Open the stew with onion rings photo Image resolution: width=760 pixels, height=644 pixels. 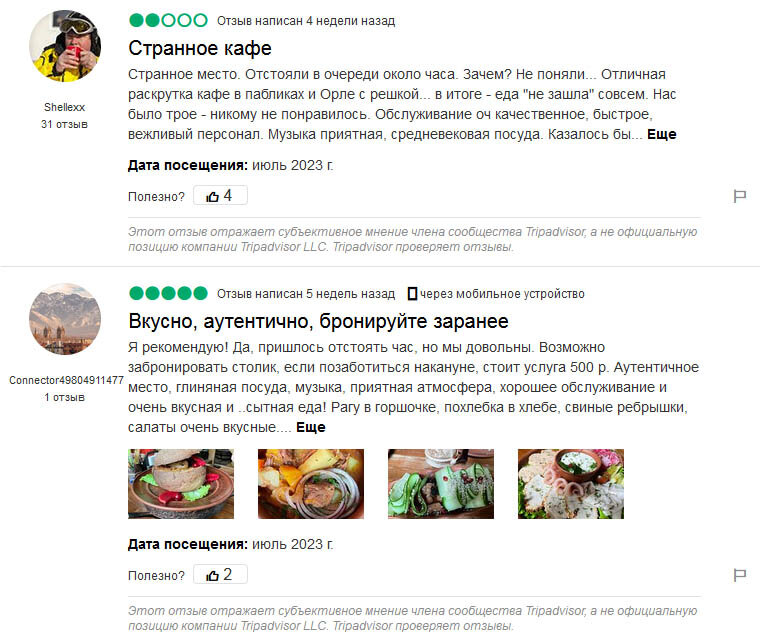tap(311, 484)
